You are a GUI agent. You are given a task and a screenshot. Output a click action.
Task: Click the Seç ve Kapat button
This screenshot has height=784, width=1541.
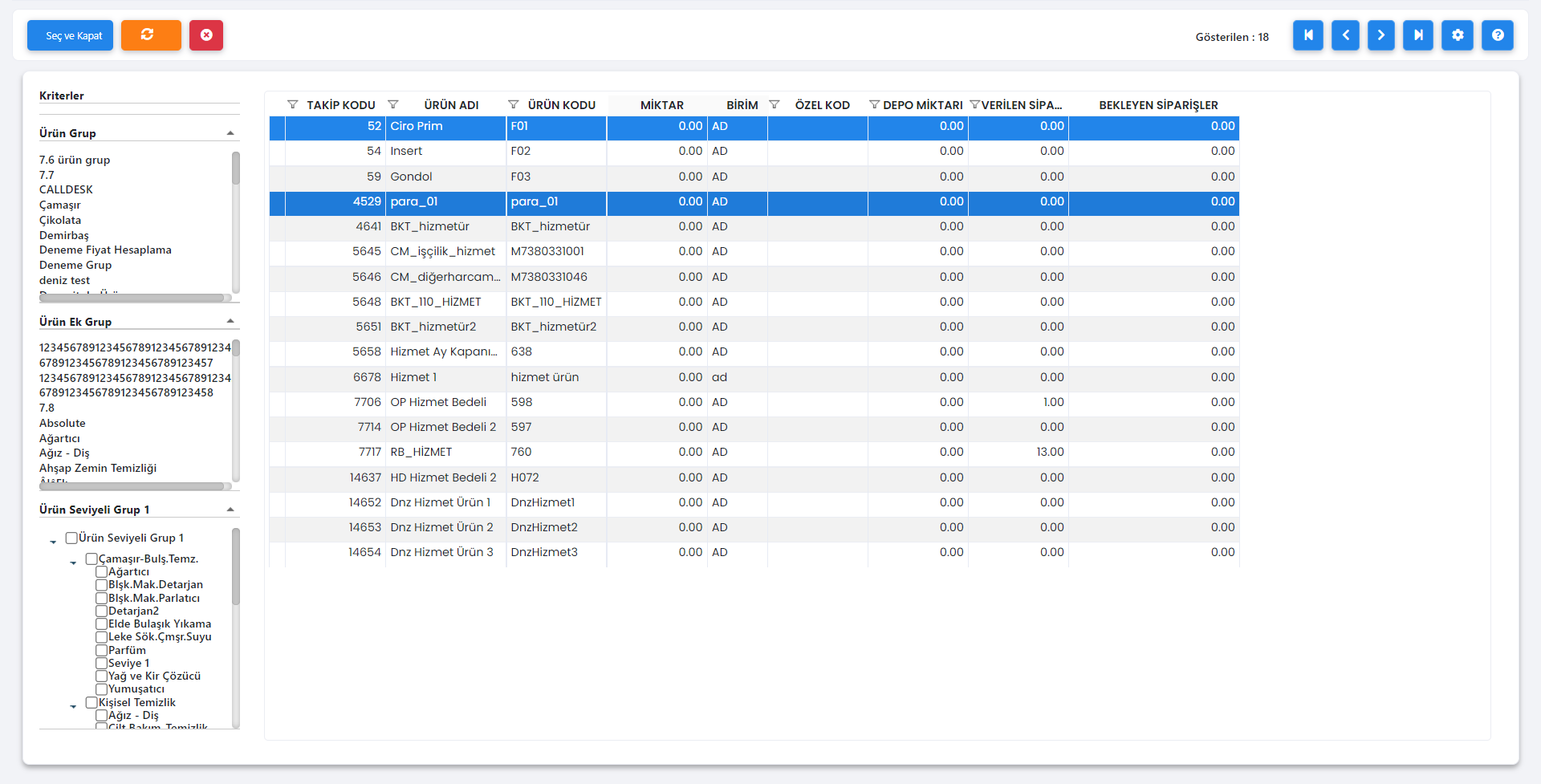pos(71,35)
